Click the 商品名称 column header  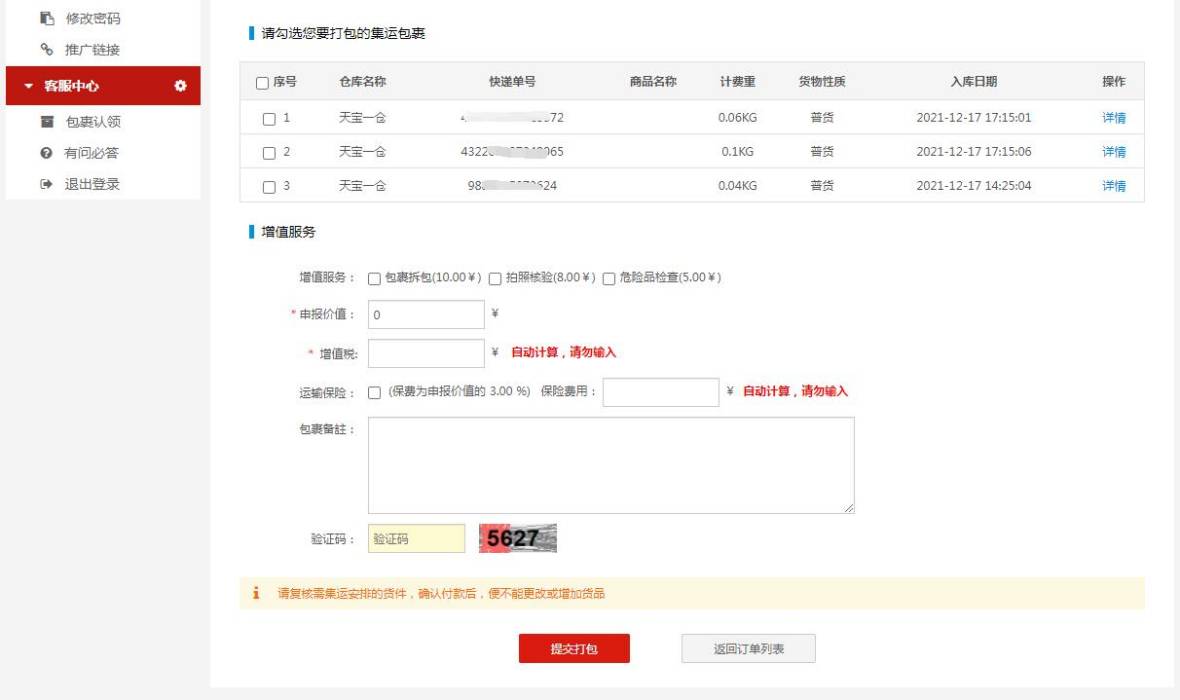[x=653, y=81]
